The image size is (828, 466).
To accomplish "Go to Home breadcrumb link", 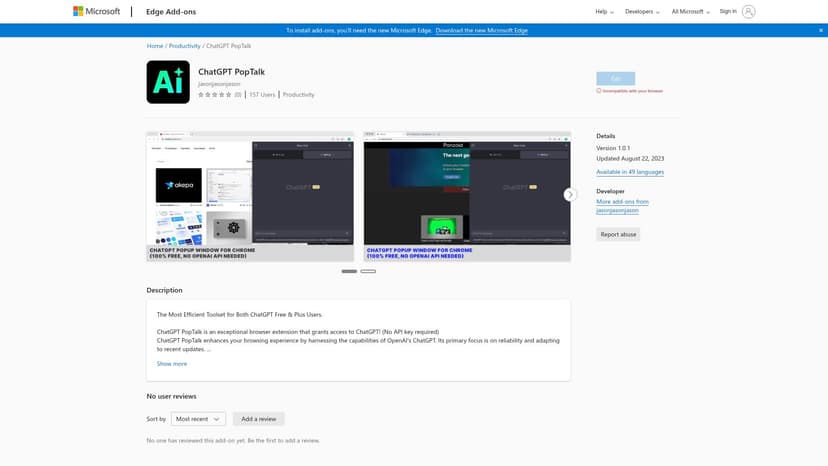I will pyautogui.click(x=155, y=46).
